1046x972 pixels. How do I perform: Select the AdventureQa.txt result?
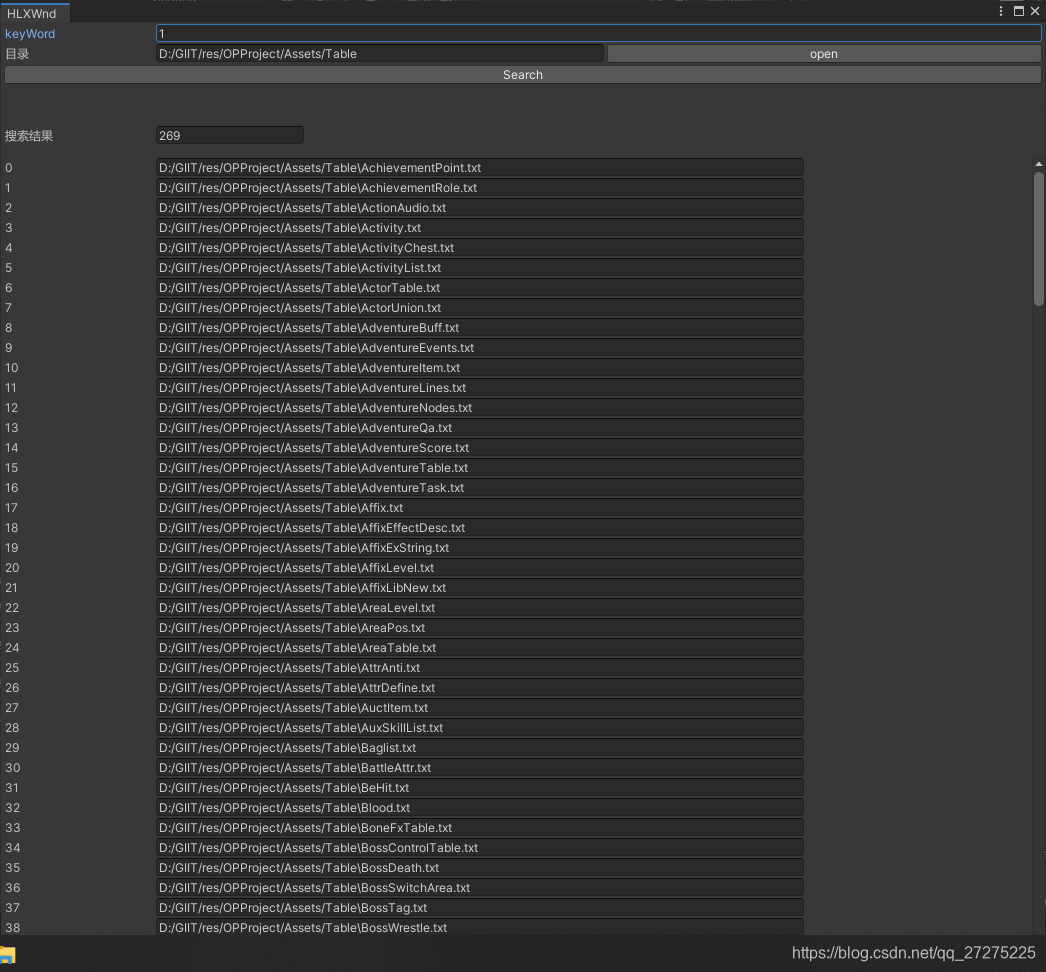(480, 428)
